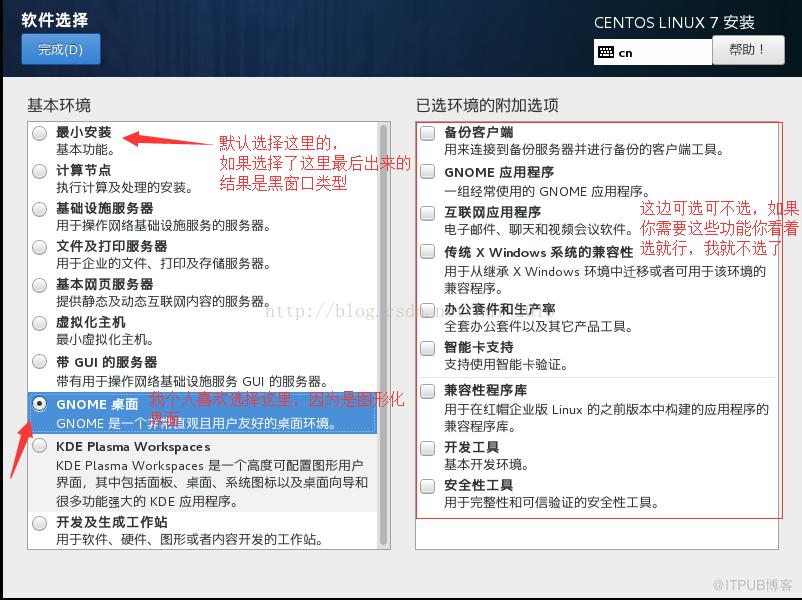This screenshot has width=802, height=600.
Task: Choose the 基础设施服务器 radio button
Action: (x=39, y=209)
